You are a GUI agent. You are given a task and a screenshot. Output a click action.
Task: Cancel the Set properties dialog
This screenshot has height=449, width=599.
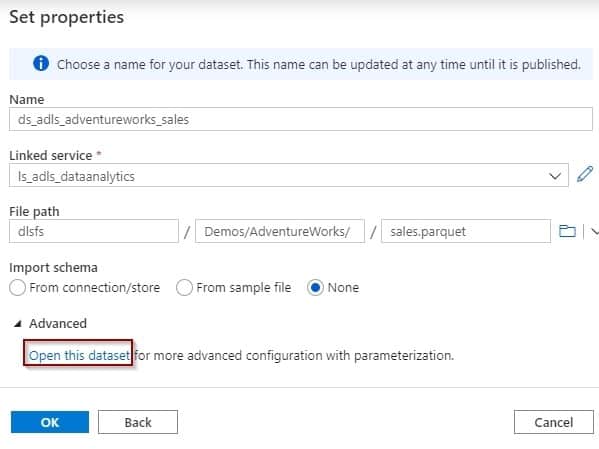(x=554, y=422)
